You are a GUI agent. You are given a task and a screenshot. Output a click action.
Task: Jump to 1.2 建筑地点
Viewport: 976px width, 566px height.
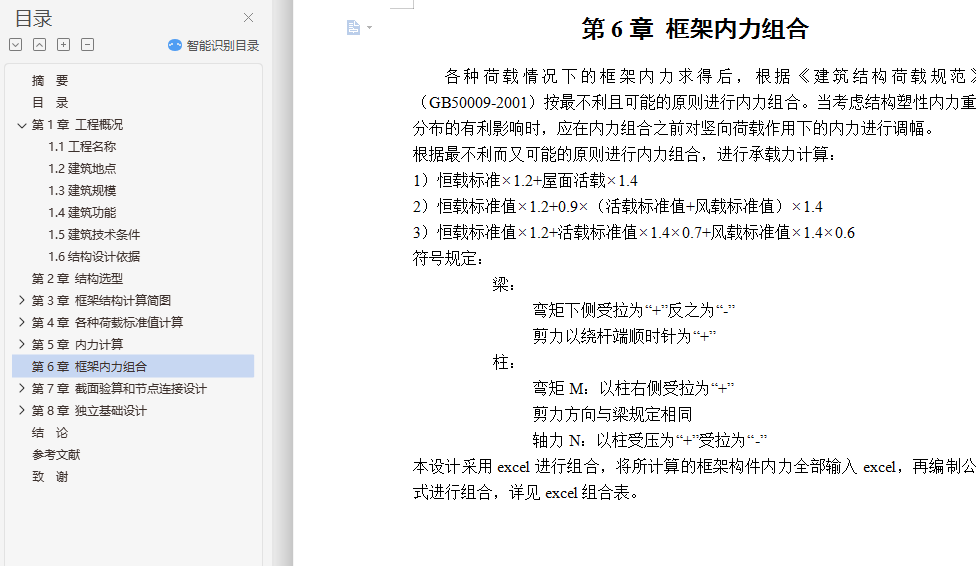82,168
